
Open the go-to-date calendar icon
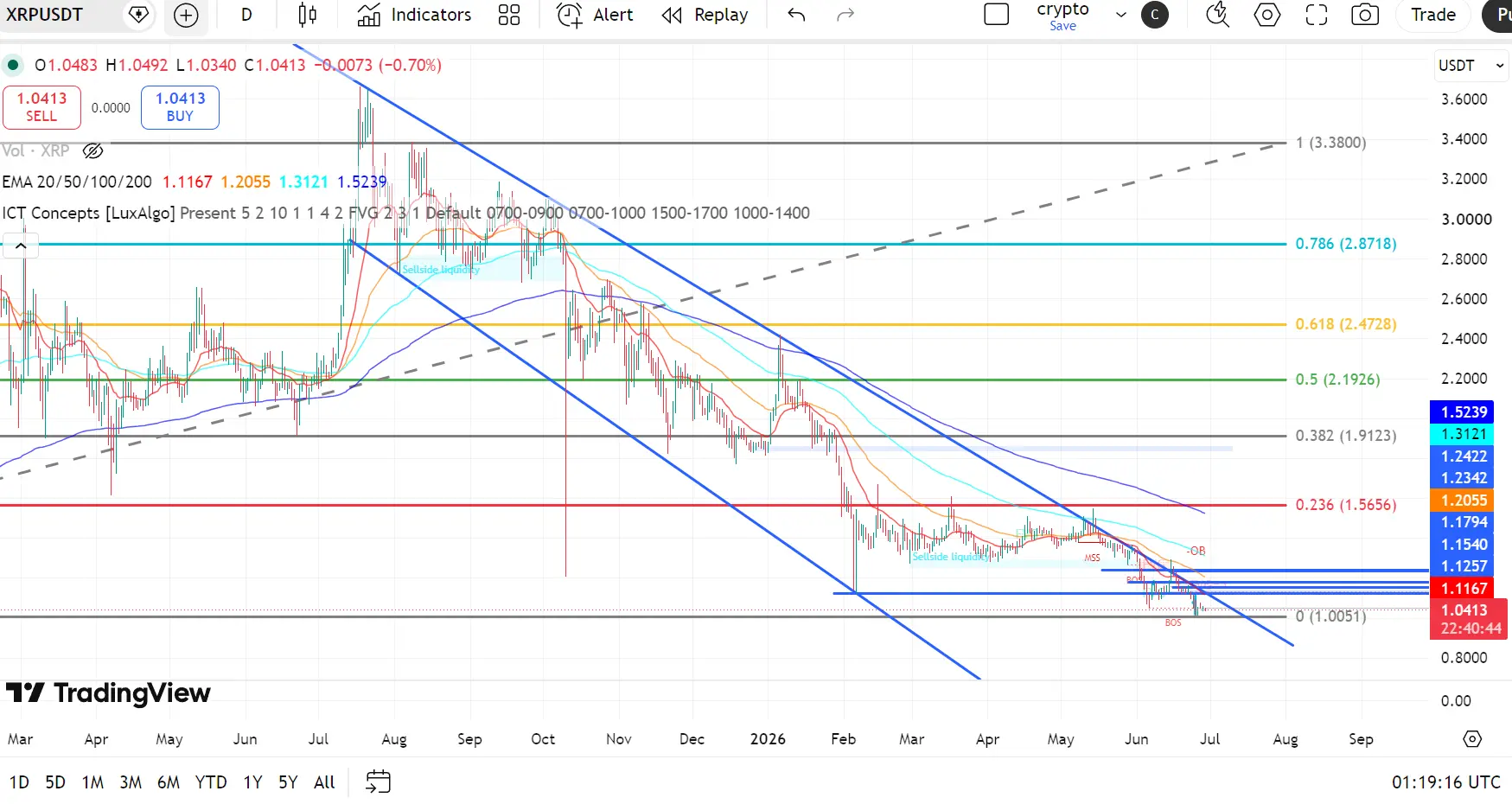coord(378,782)
